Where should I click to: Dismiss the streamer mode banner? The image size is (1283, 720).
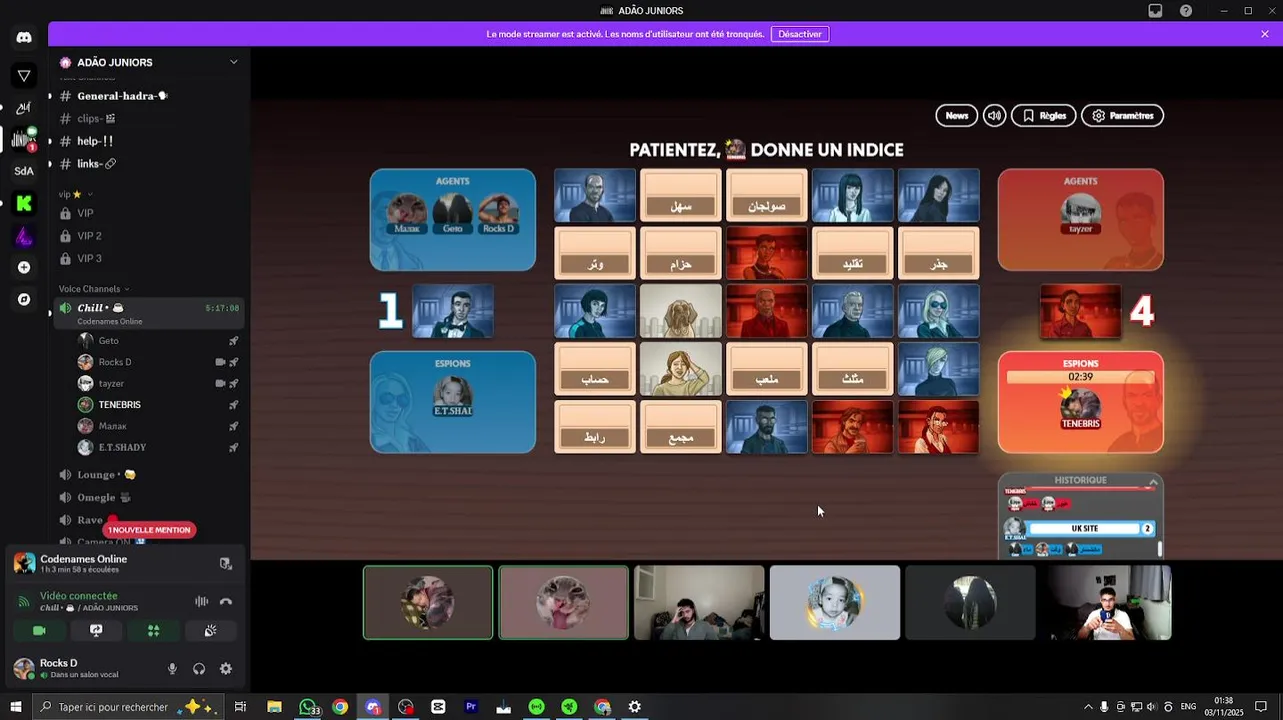(x=1265, y=34)
